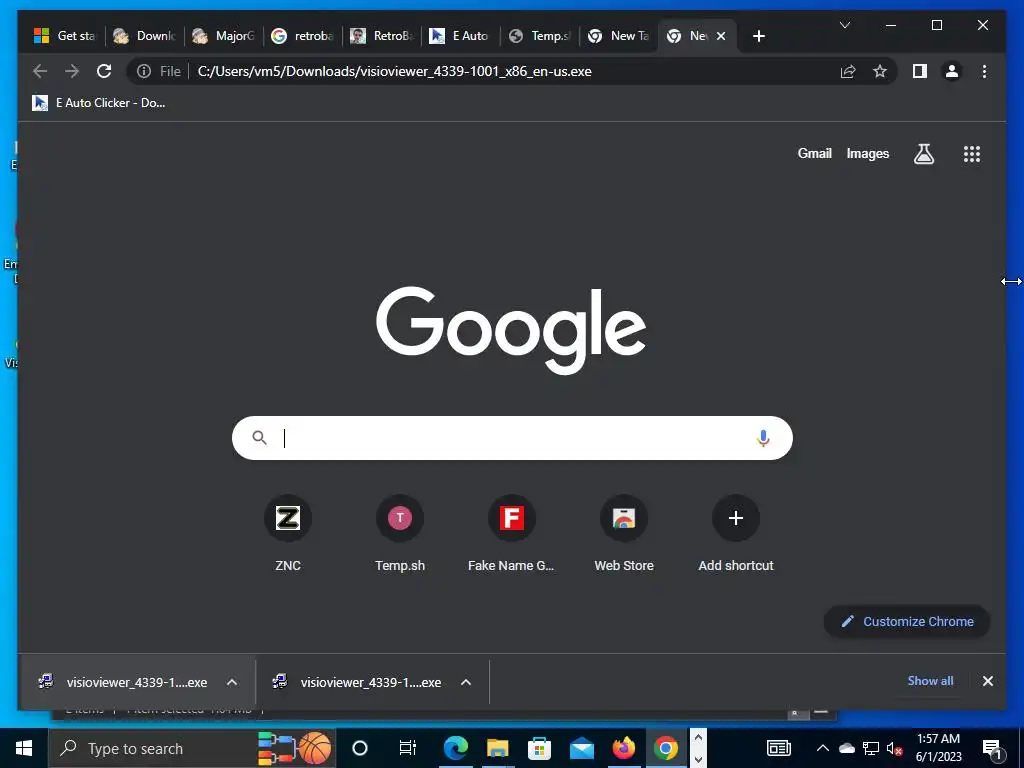
Task: Open the Google apps grid
Action: click(x=972, y=154)
